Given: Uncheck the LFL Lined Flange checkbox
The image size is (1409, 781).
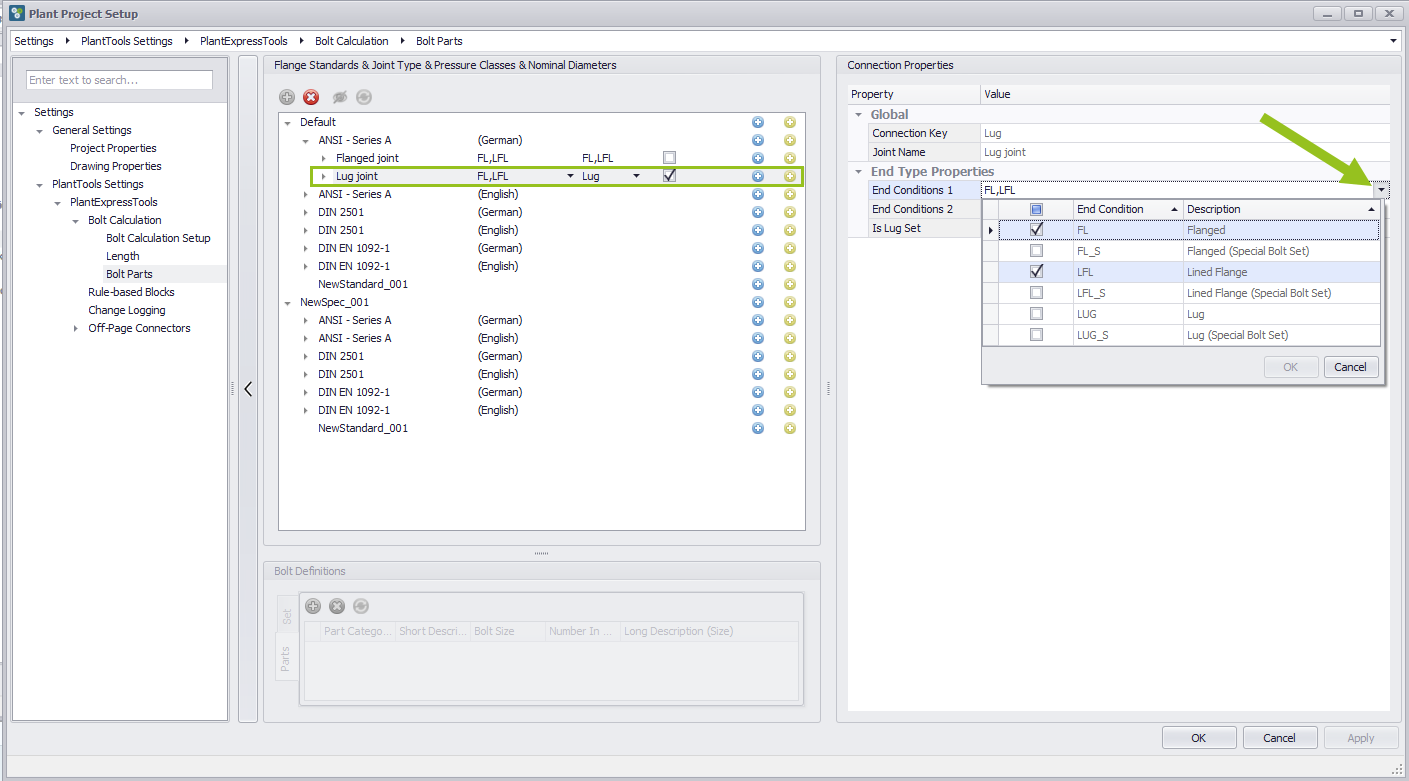Looking at the screenshot, I should pyautogui.click(x=1036, y=272).
